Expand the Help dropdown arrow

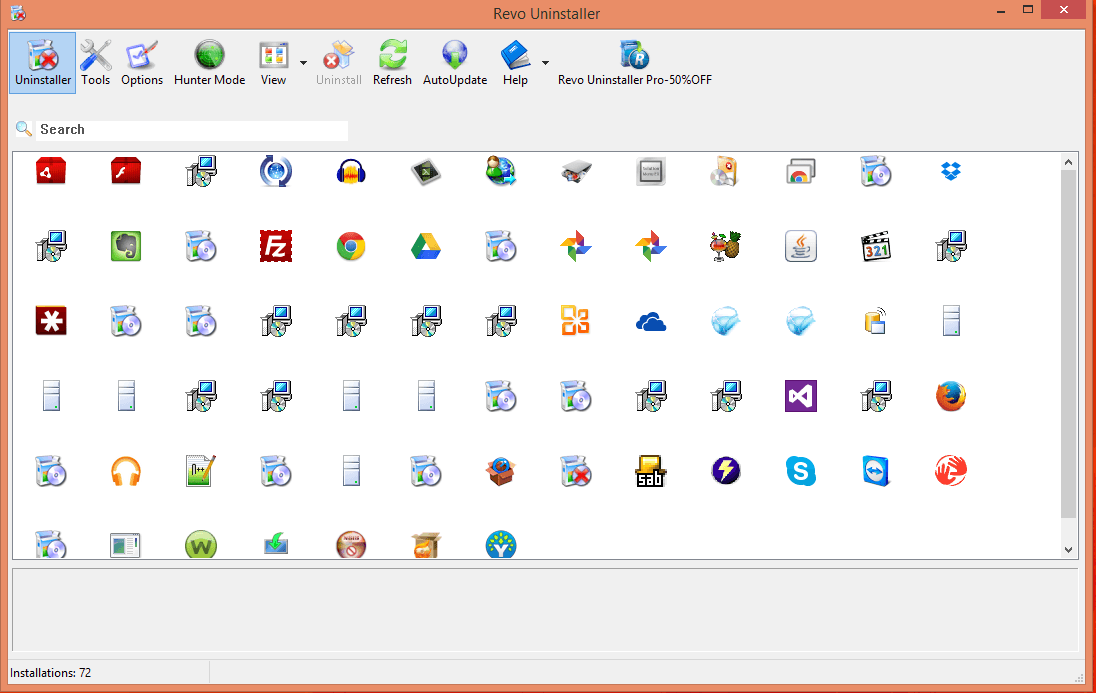pos(545,63)
